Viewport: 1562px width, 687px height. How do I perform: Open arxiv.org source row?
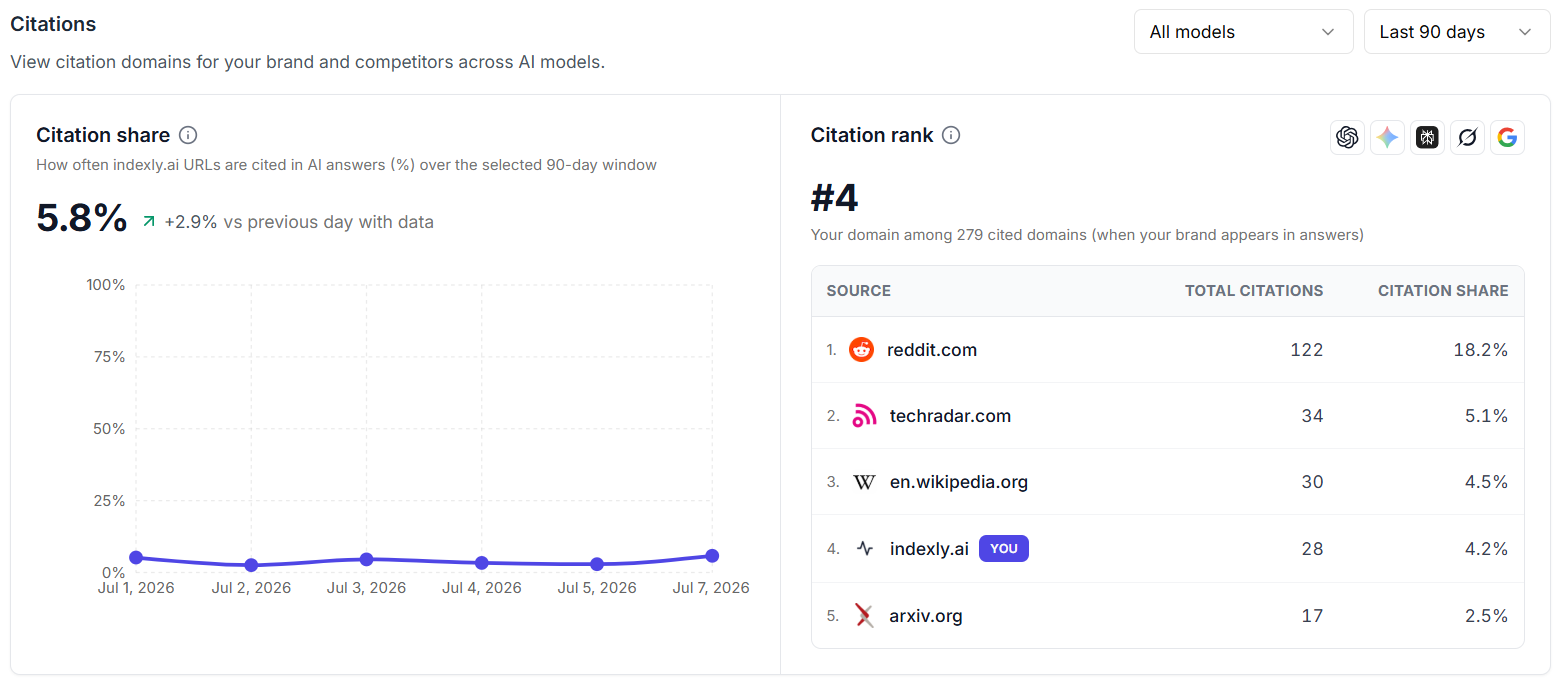1167,616
